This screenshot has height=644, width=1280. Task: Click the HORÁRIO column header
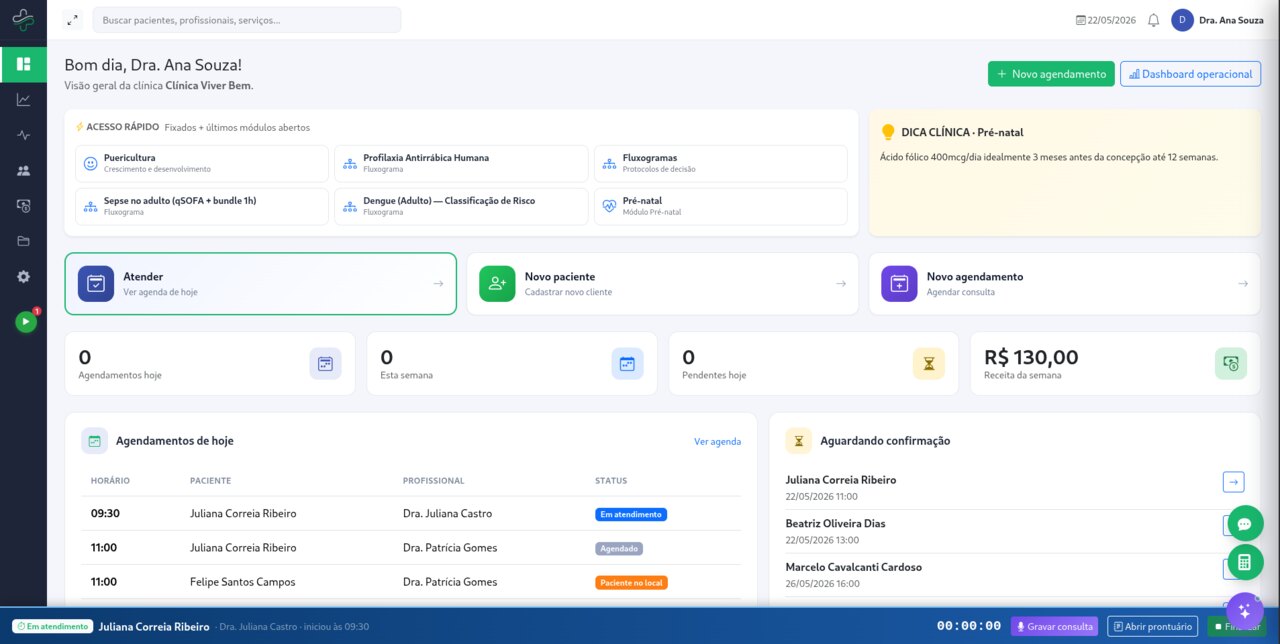[x=110, y=481]
